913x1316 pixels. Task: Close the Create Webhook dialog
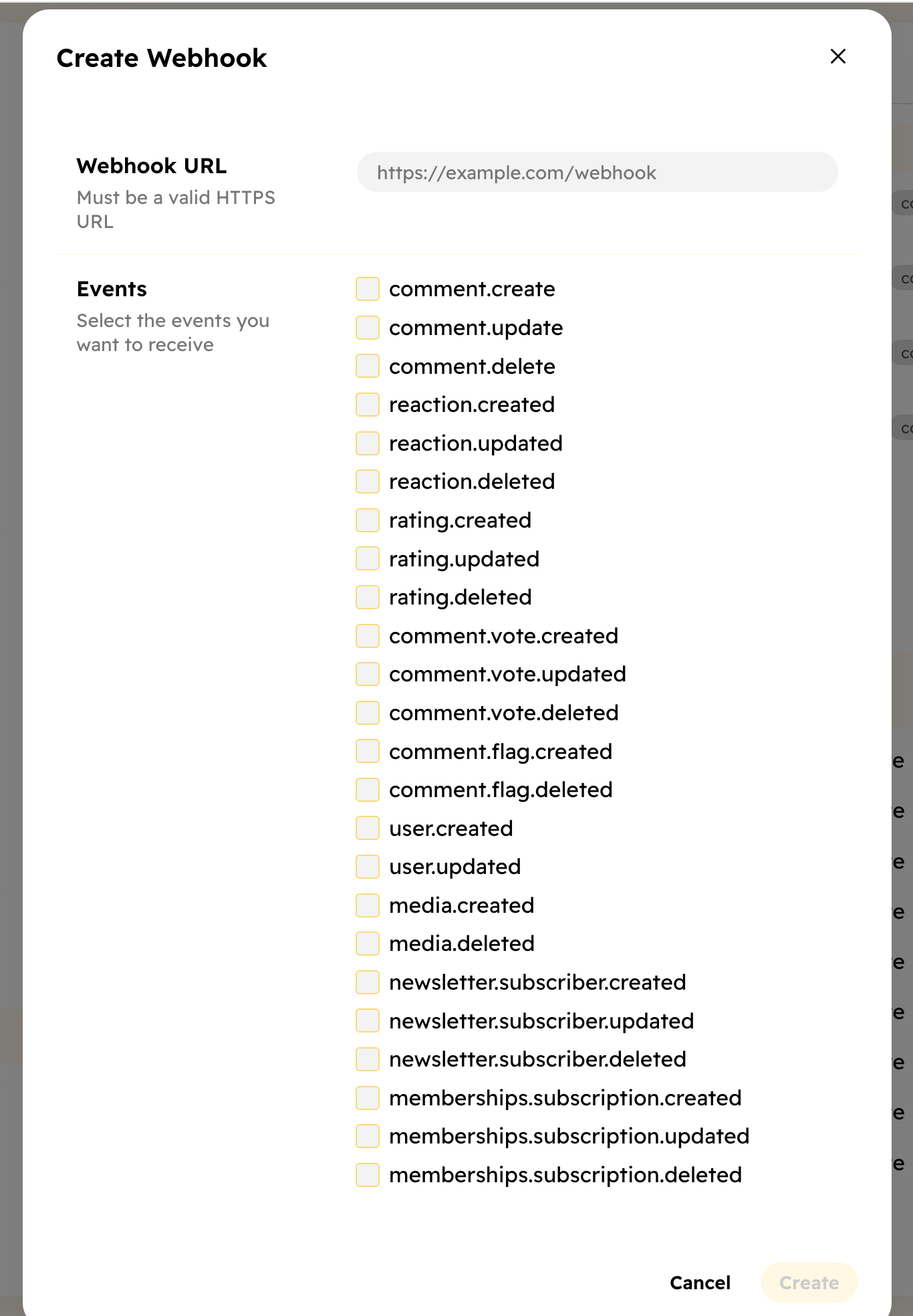[x=837, y=56]
